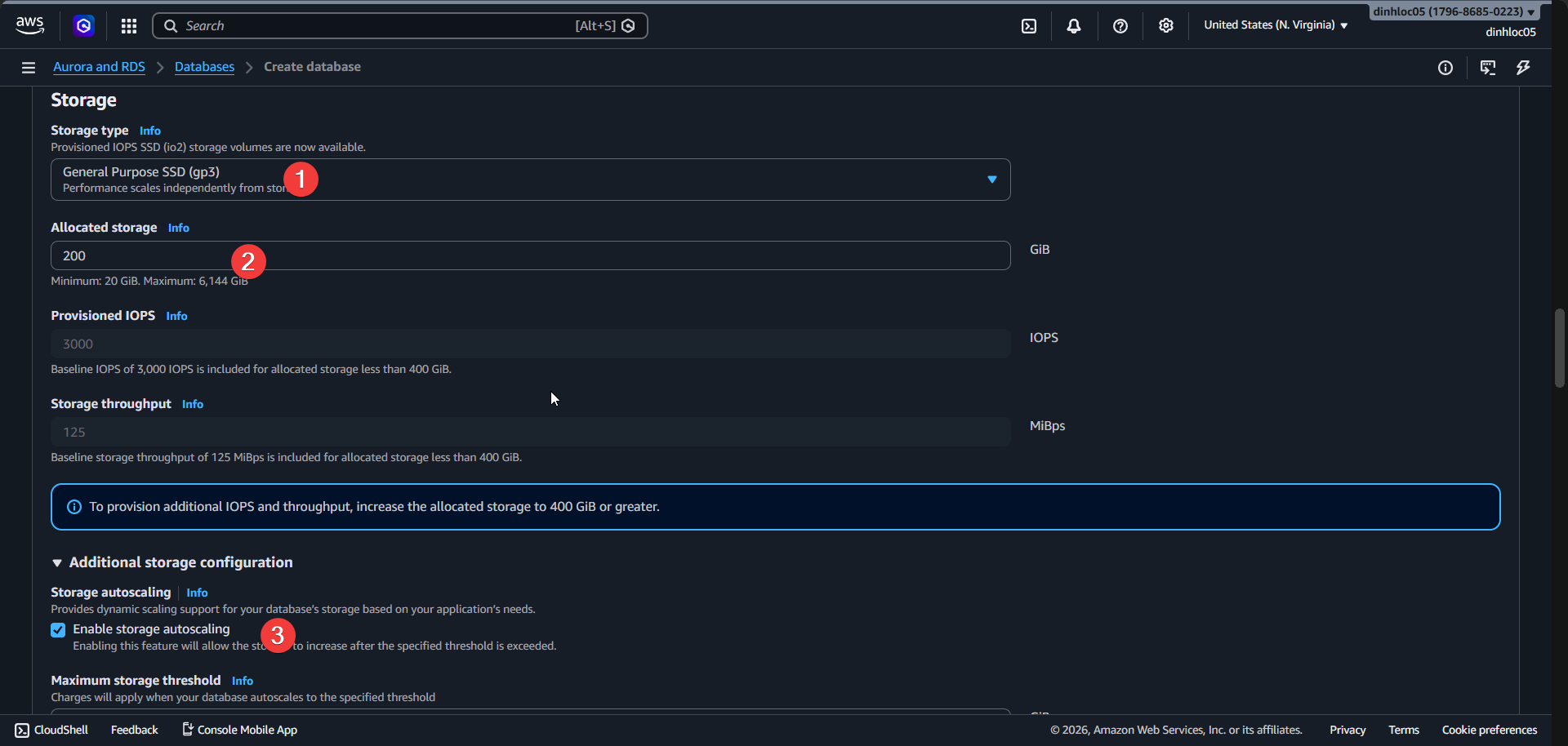
Task: Open Info link for Storage type
Action: [x=150, y=131]
